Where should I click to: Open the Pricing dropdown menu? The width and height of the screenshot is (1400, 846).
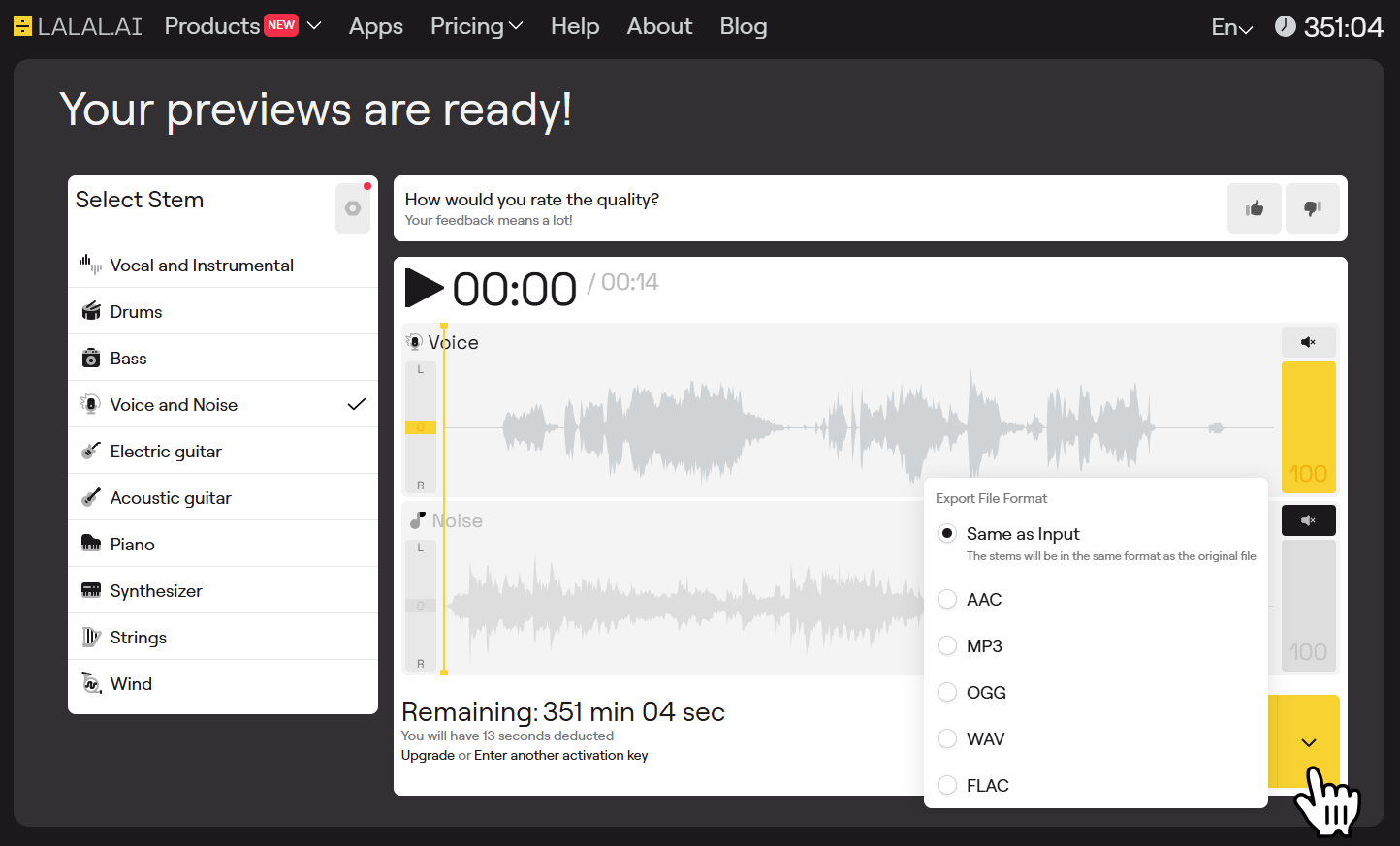click(476, 26)
